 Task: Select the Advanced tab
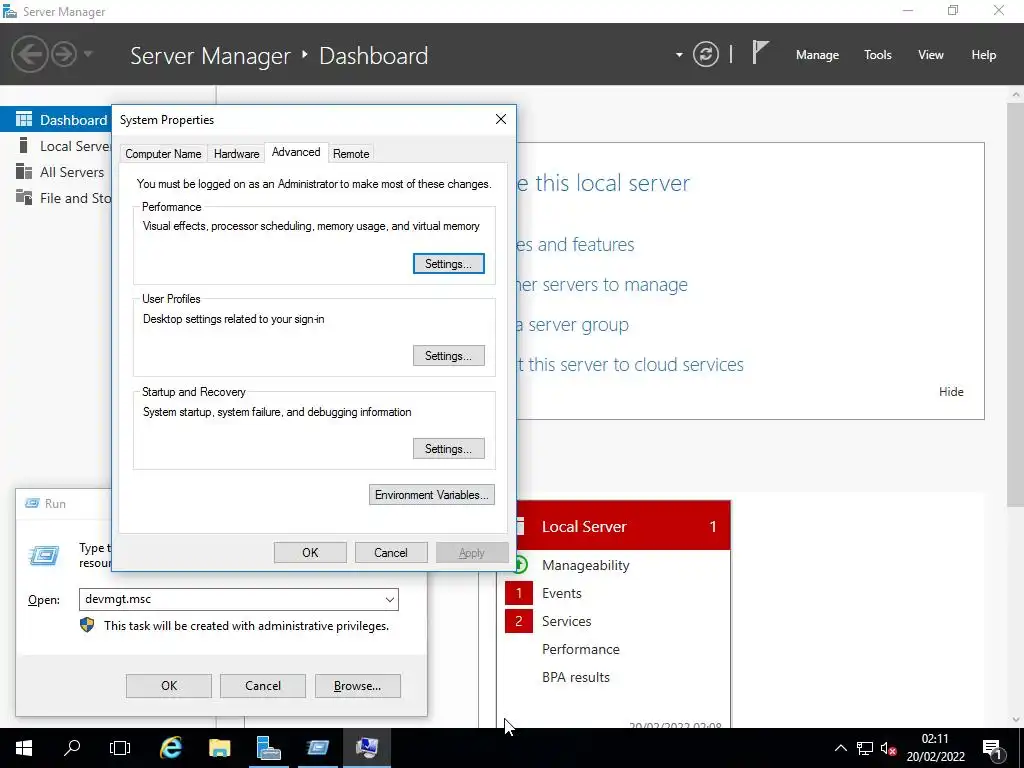tap(296, 152)
